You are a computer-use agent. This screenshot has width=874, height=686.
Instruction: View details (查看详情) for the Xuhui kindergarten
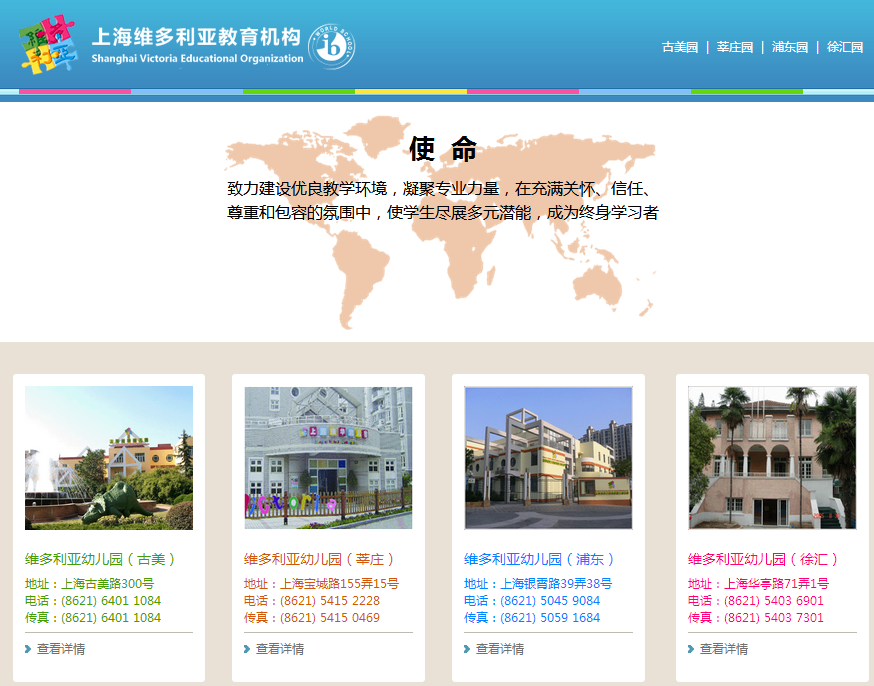point(724,649)
